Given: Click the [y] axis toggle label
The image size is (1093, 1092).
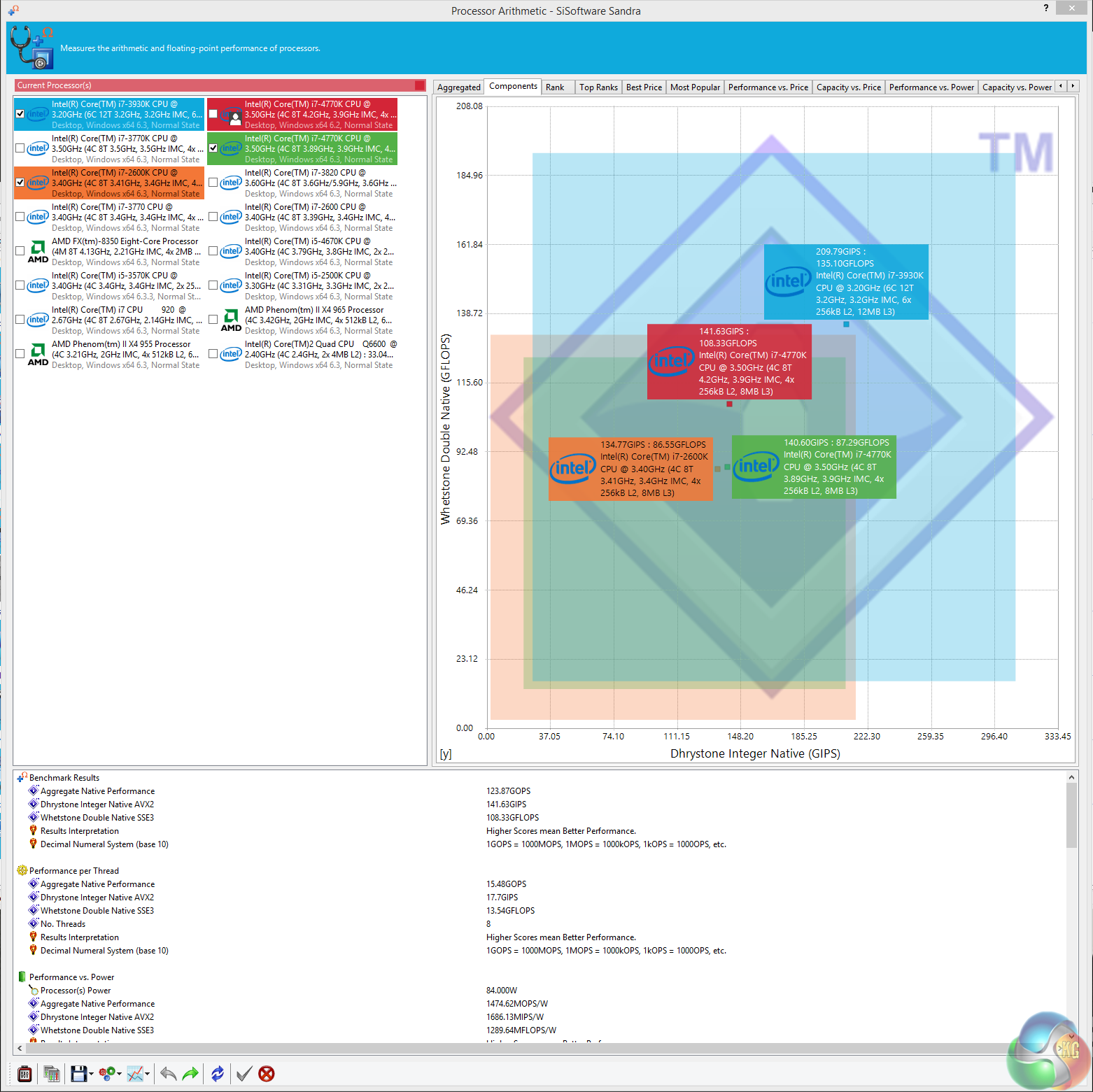Looking at the screenshot, I should [446, 753].
